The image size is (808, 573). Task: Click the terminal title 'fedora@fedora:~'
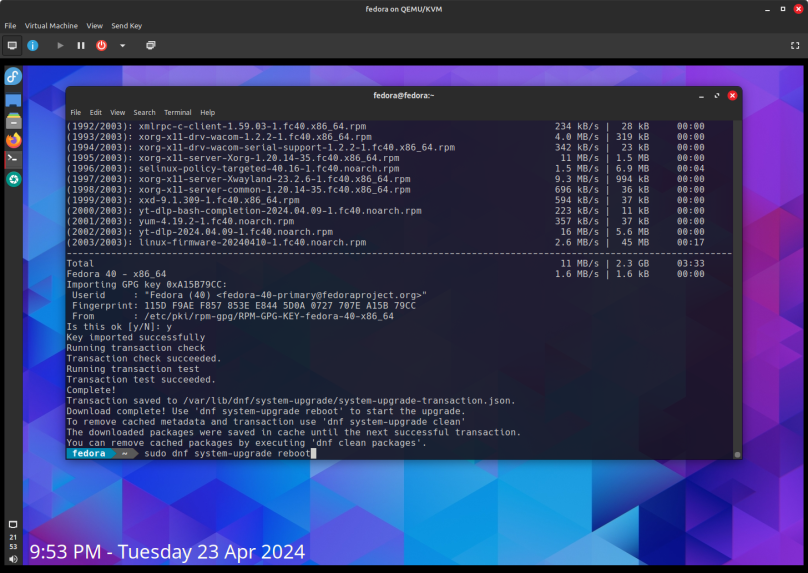click(x=403, y=95)
